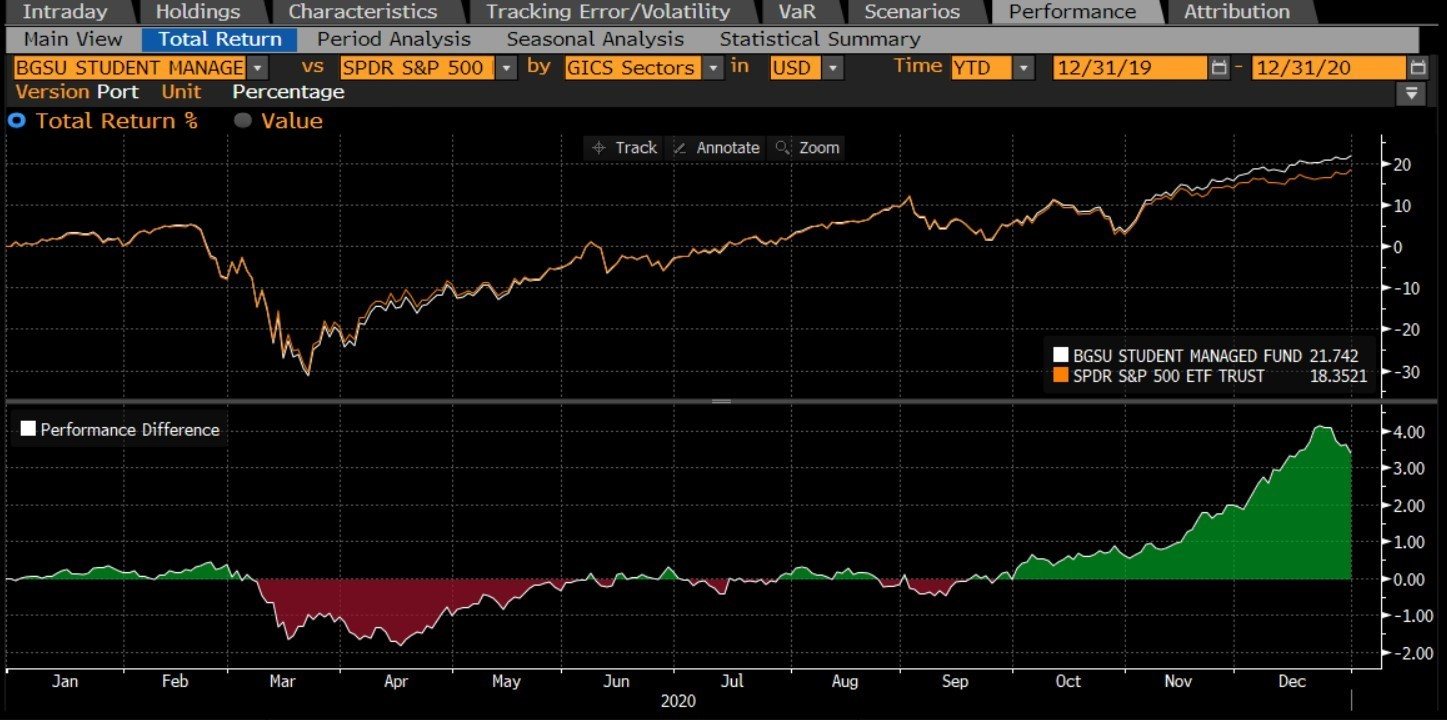Open the USD currency dropdown
The height and width of the screenshot is (720, 1447).
833,68
